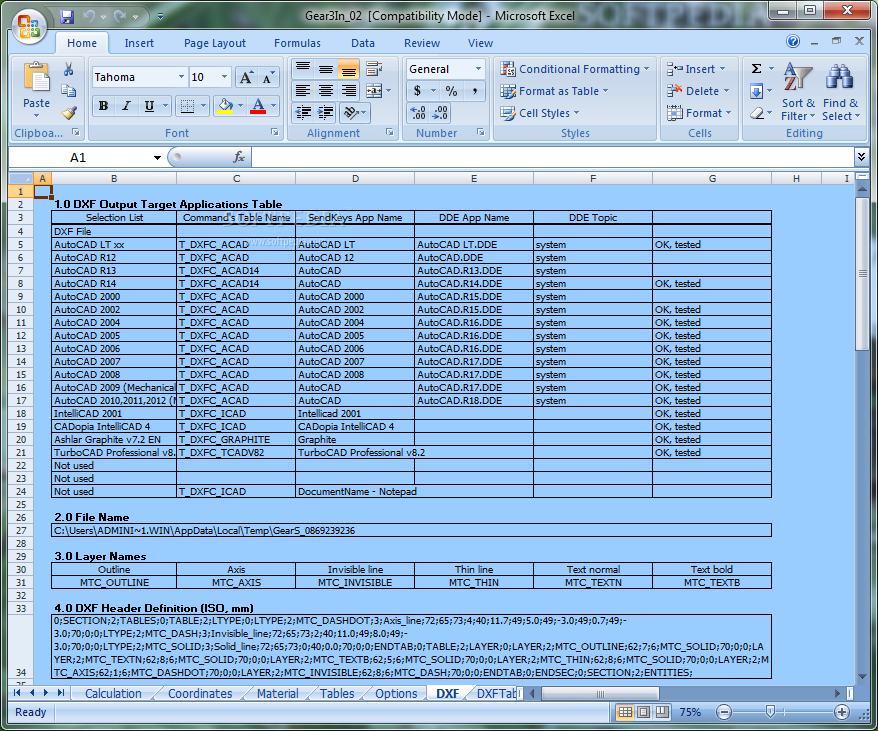
Task: Apply red font color
Action: pos(258,105)
